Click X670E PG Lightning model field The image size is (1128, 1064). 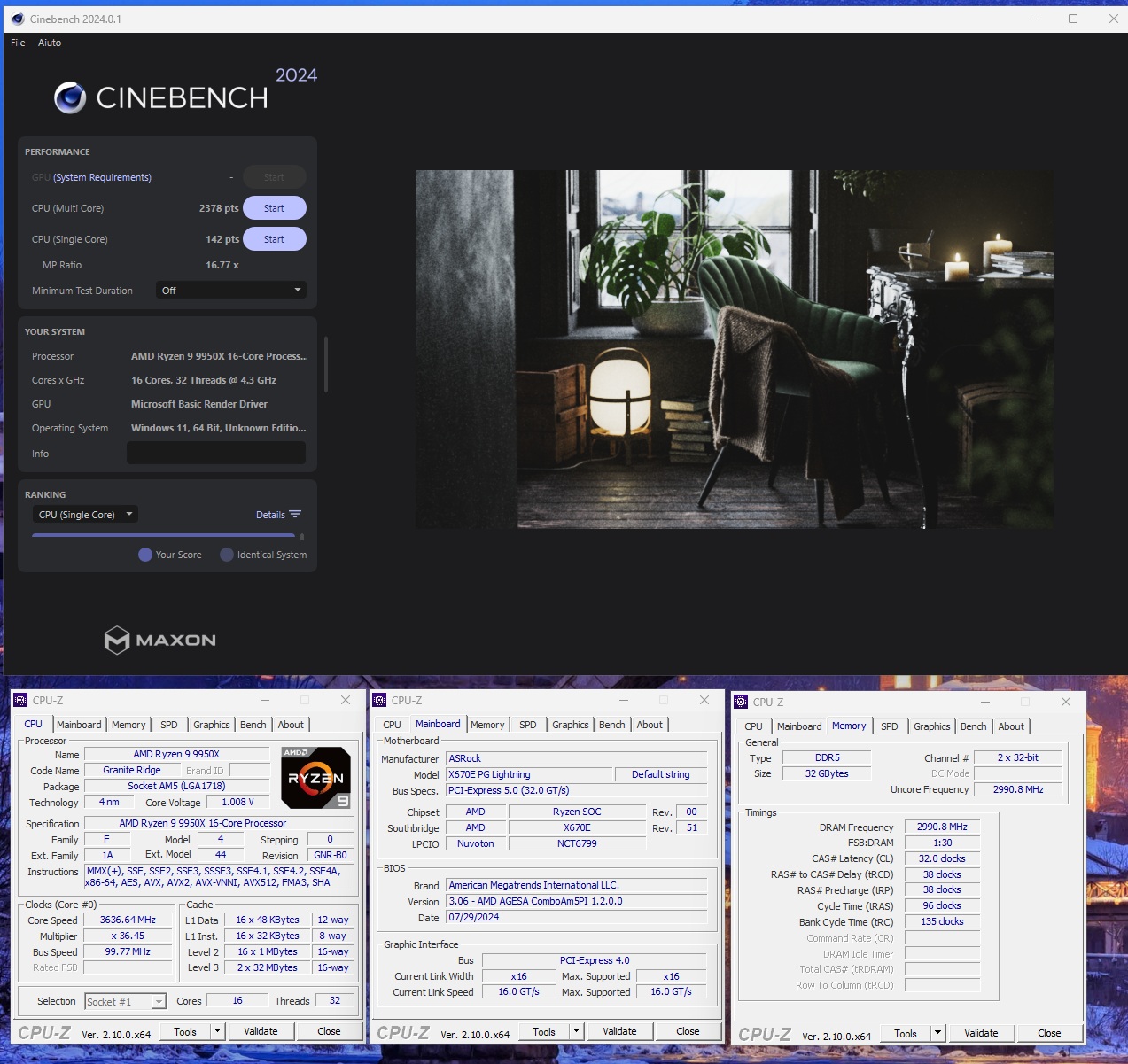(529, 774)
